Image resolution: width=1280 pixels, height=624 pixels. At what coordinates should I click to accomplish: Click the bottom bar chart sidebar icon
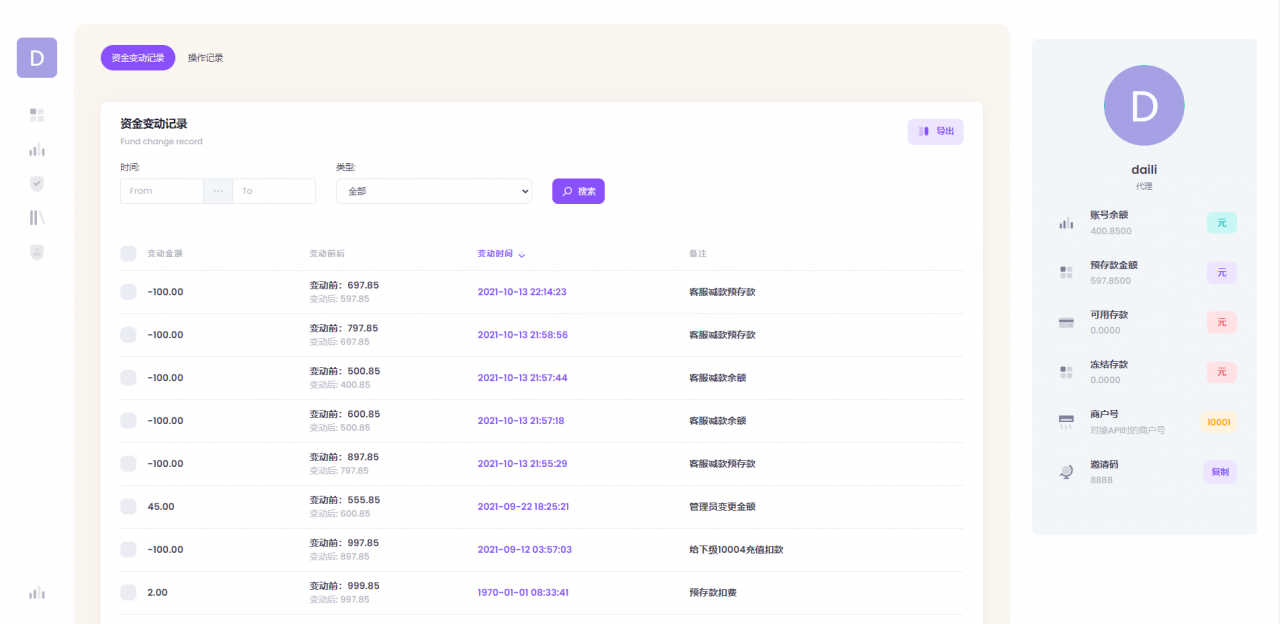coord(36,592)
